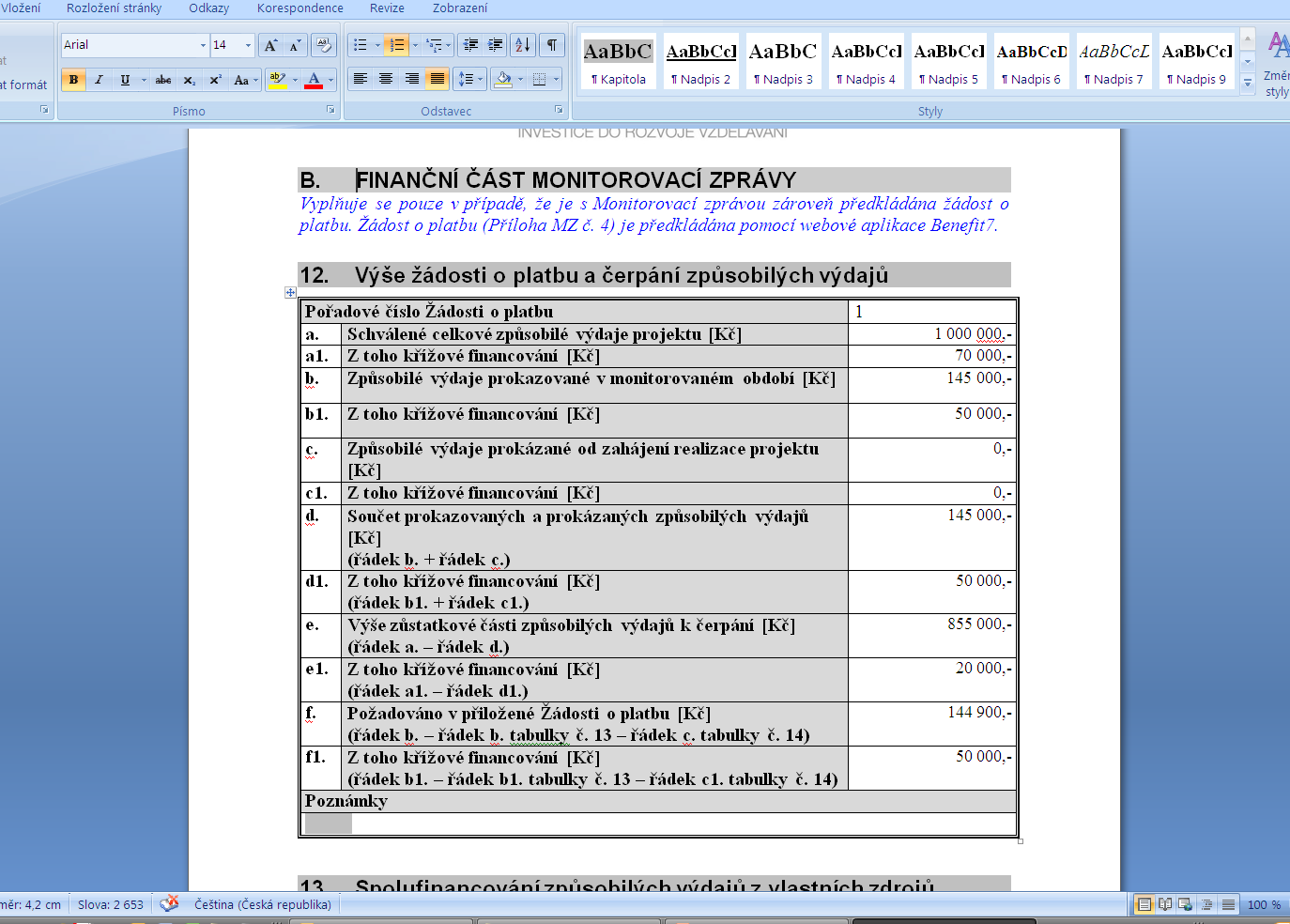Click the Change Case Aa icon
Screen dimensions: 1290x924
pos(241,80)
